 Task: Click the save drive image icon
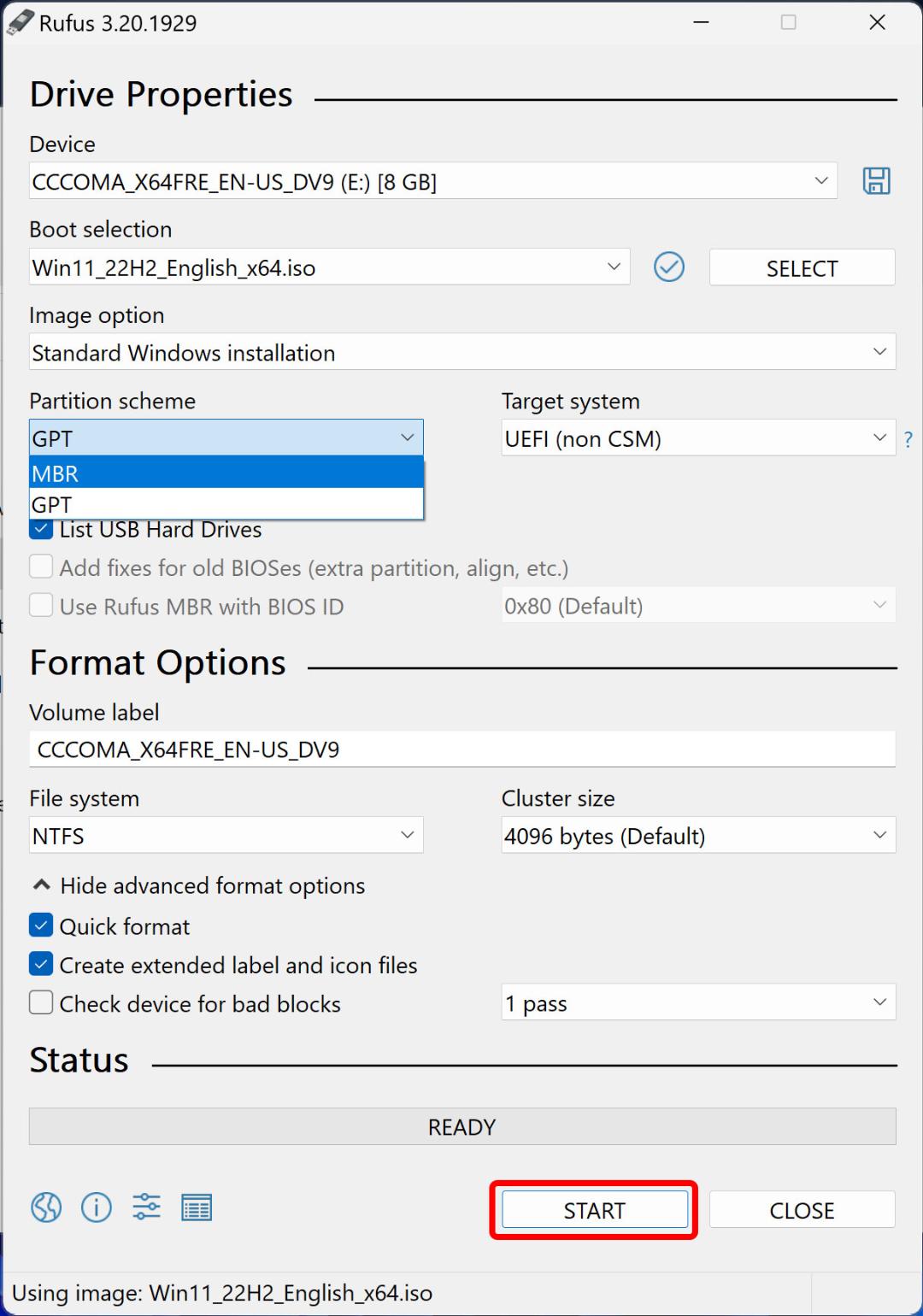point(876,181)
